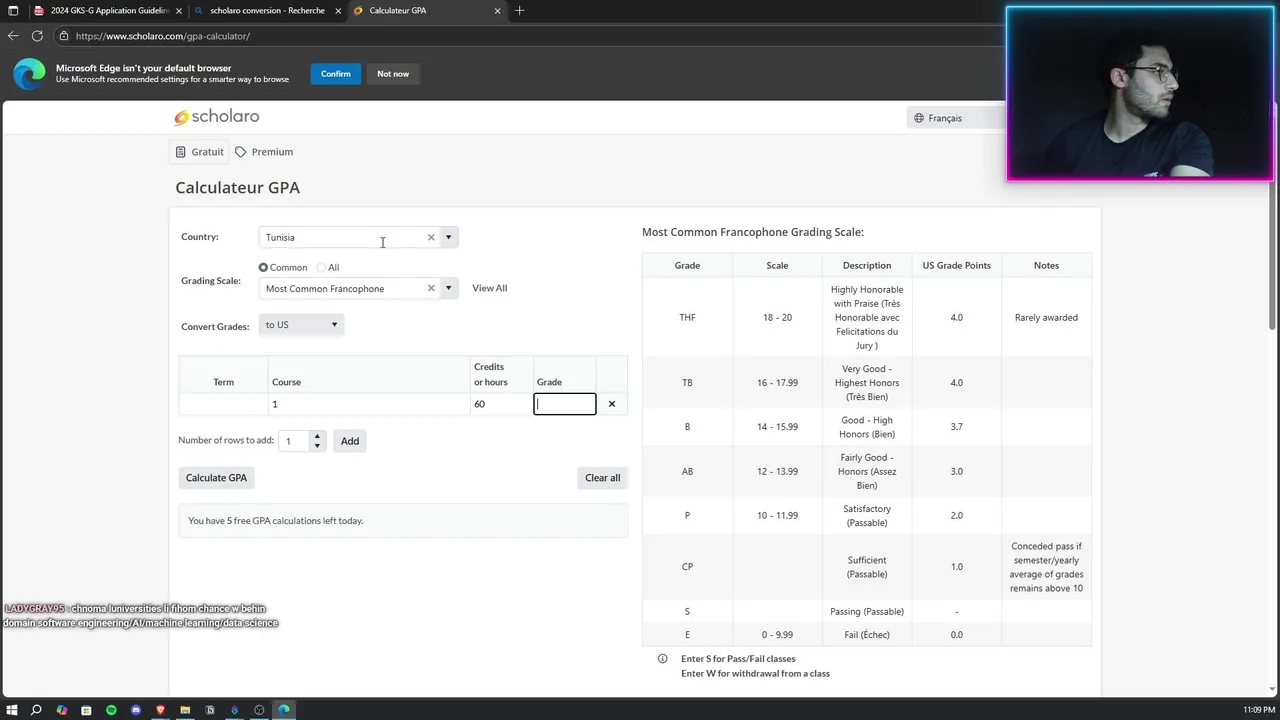
Task: Close the scholaro conversion search tab
Action: [338, 11]
